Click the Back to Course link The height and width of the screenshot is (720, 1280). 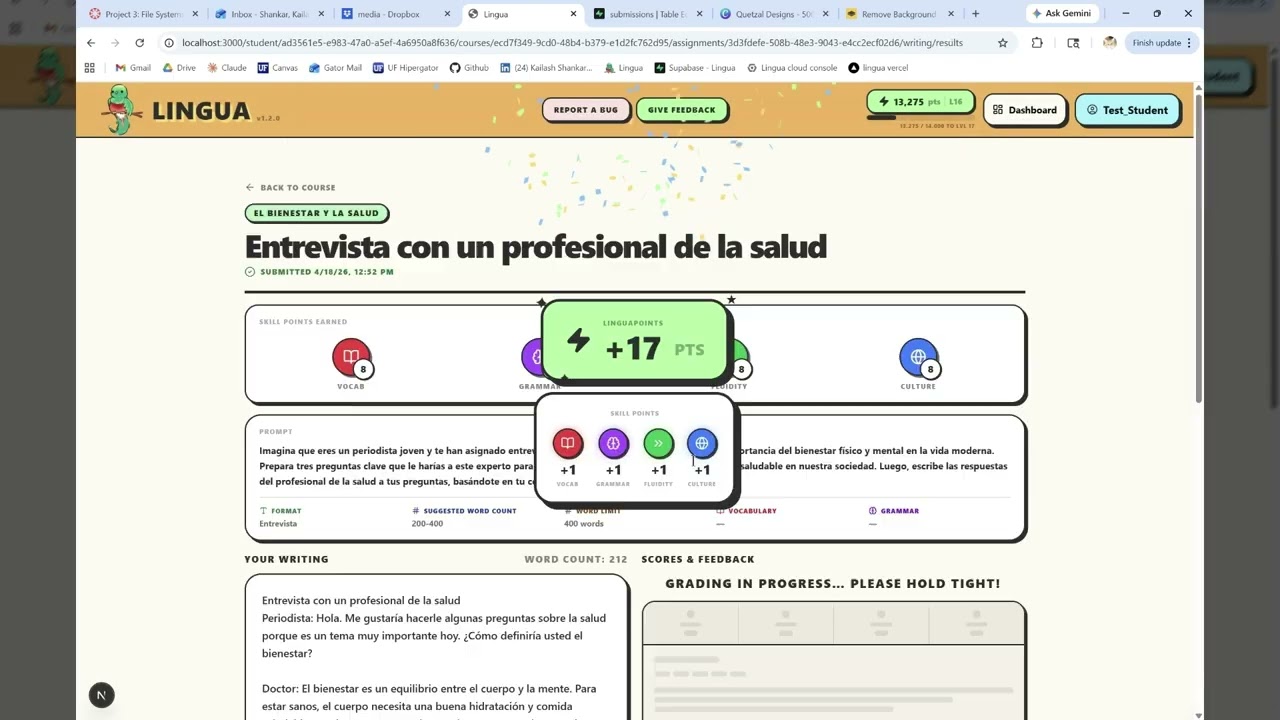tap(290, 187)
